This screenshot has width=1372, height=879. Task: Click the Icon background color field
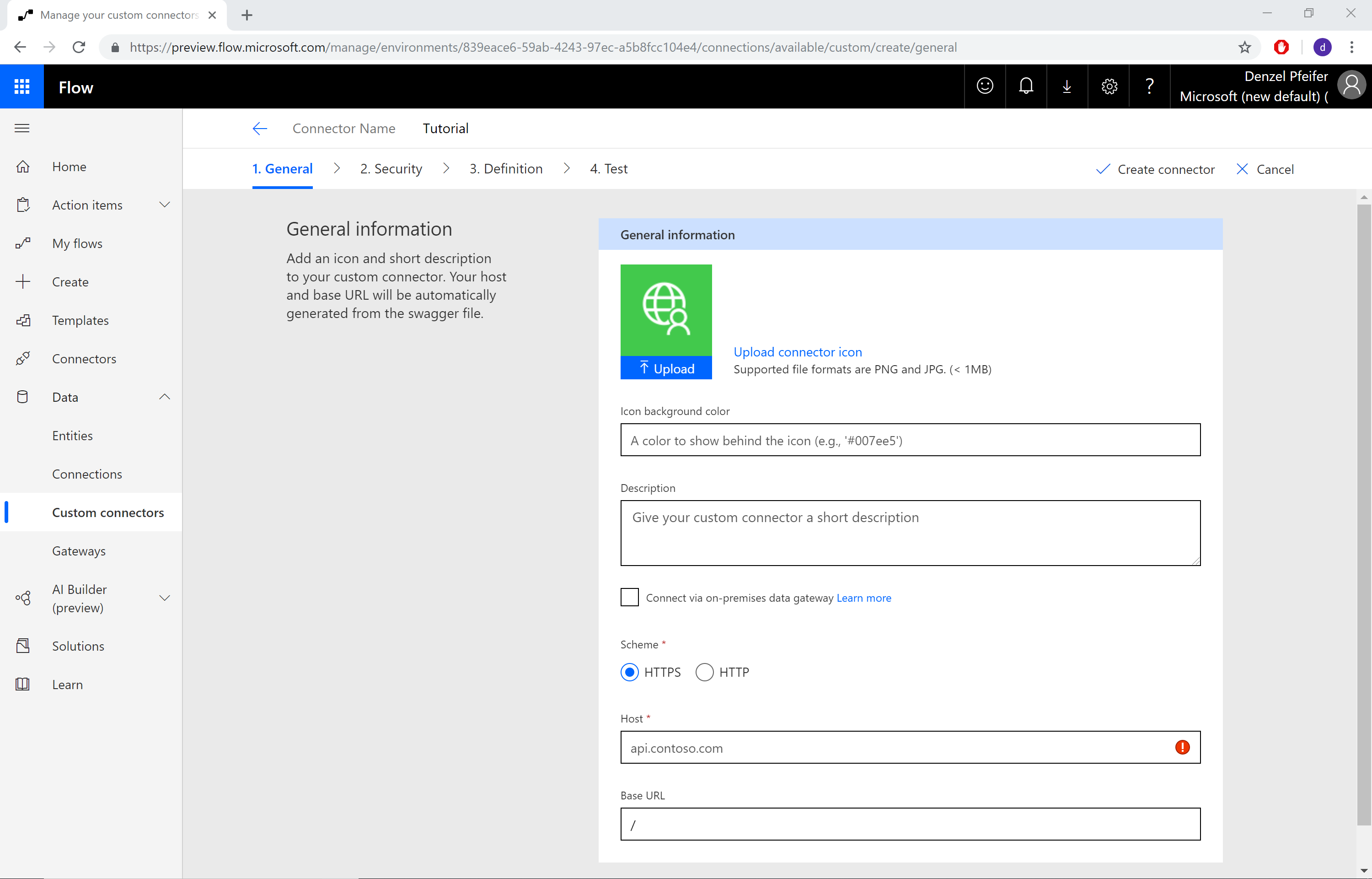tap(909, 440)
